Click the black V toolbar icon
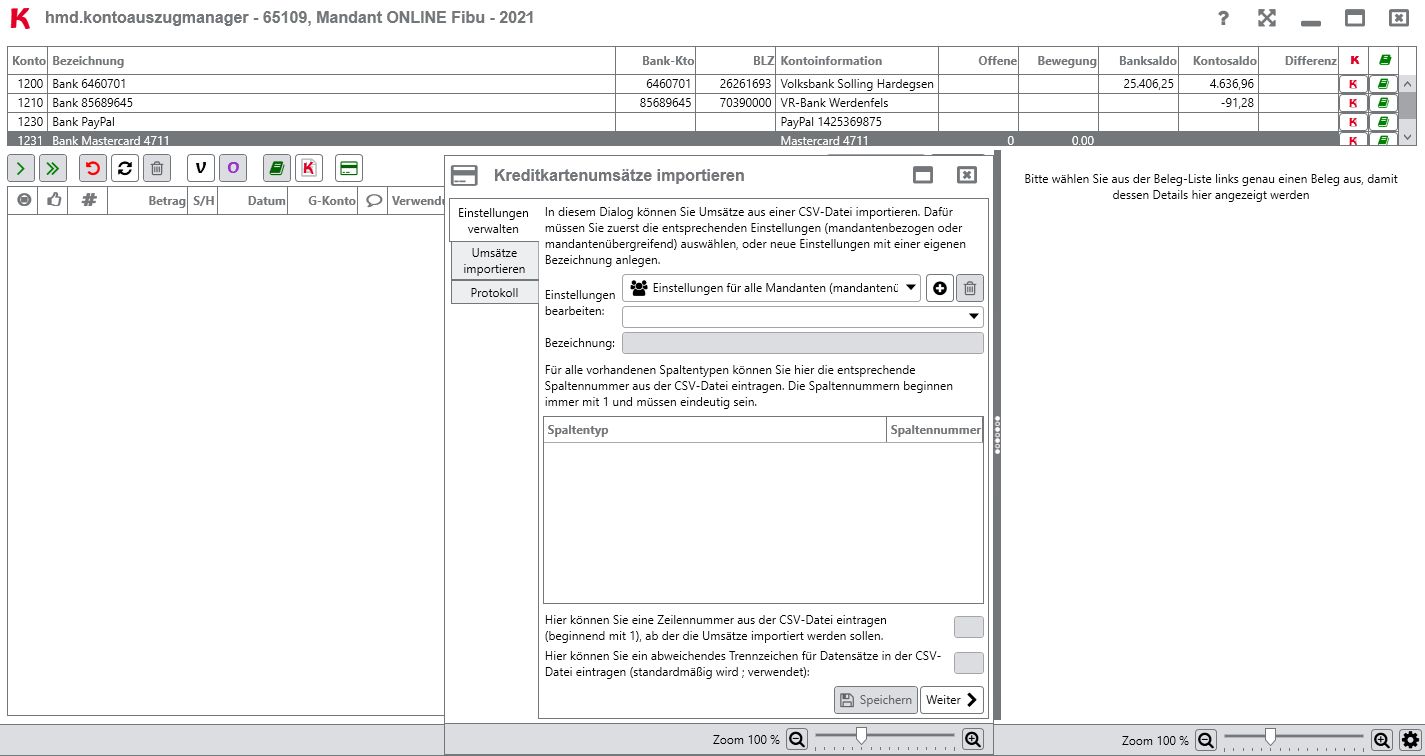The height and width of the screenshot is (756, 1425). click(x=200, y=167)
